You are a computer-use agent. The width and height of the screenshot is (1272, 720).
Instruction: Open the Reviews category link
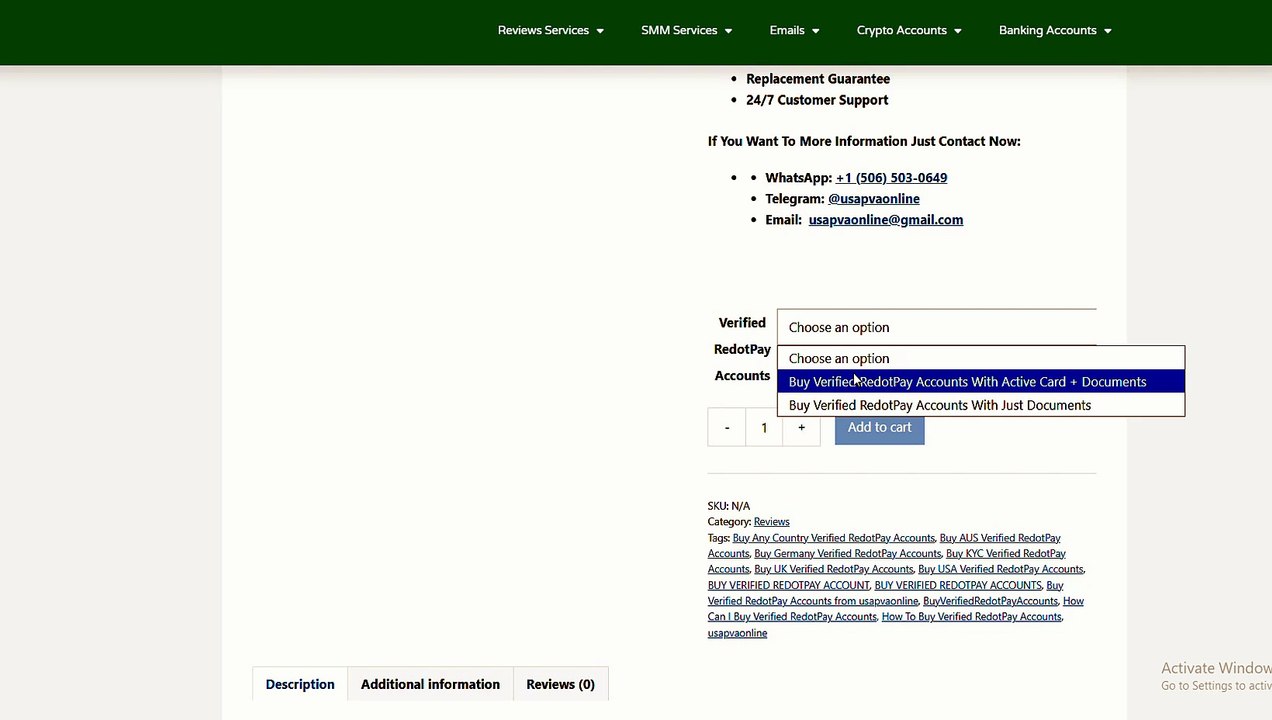(x=771, y=522)
